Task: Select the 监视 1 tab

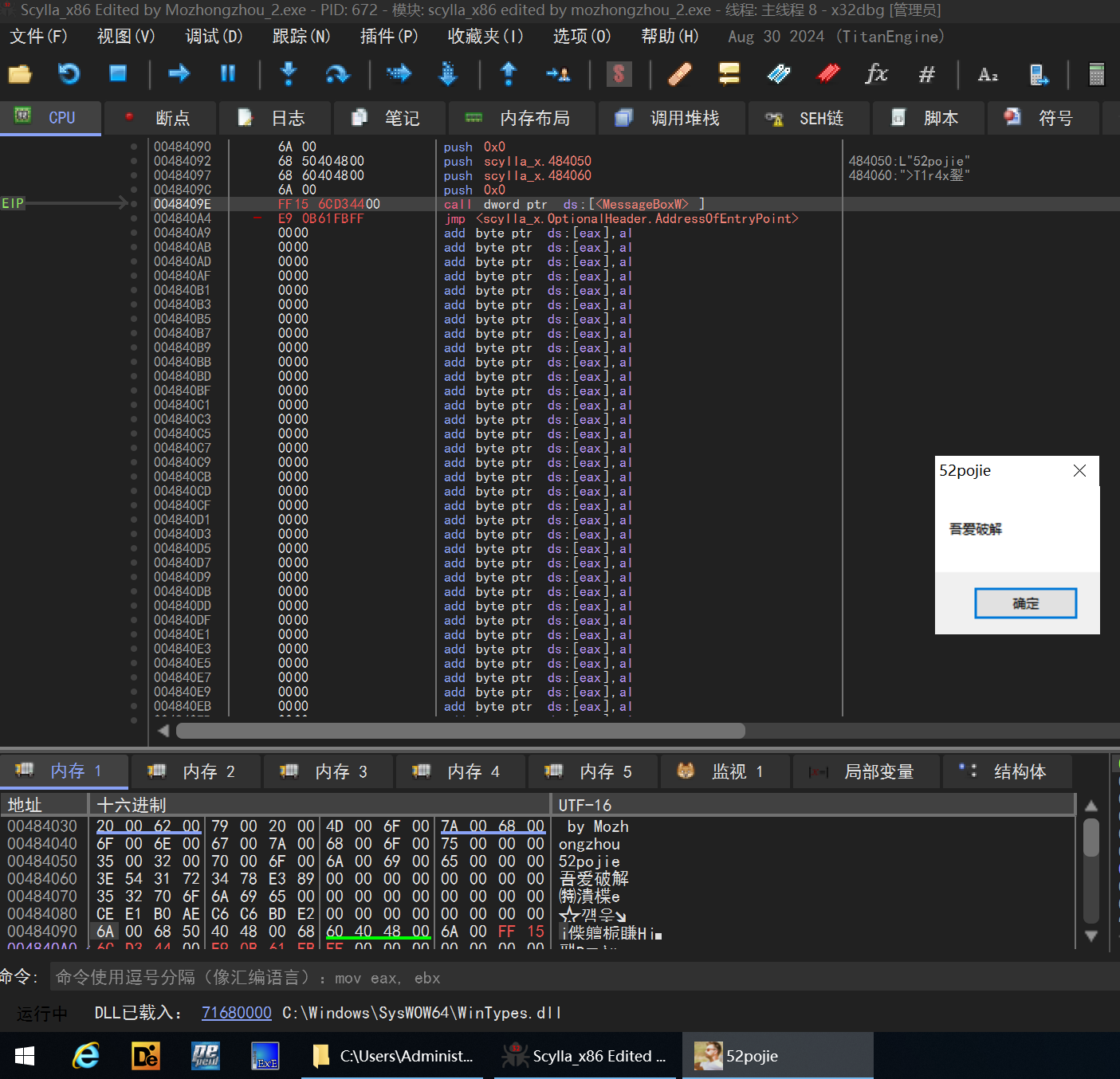Action: click(x=724, y=771)
